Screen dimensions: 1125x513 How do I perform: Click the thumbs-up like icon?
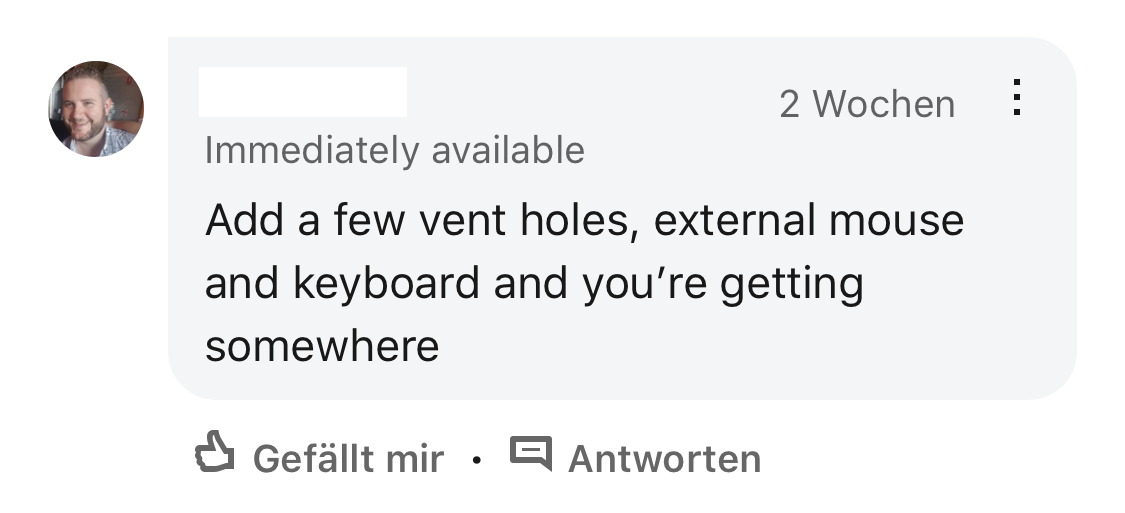[214, 456]
